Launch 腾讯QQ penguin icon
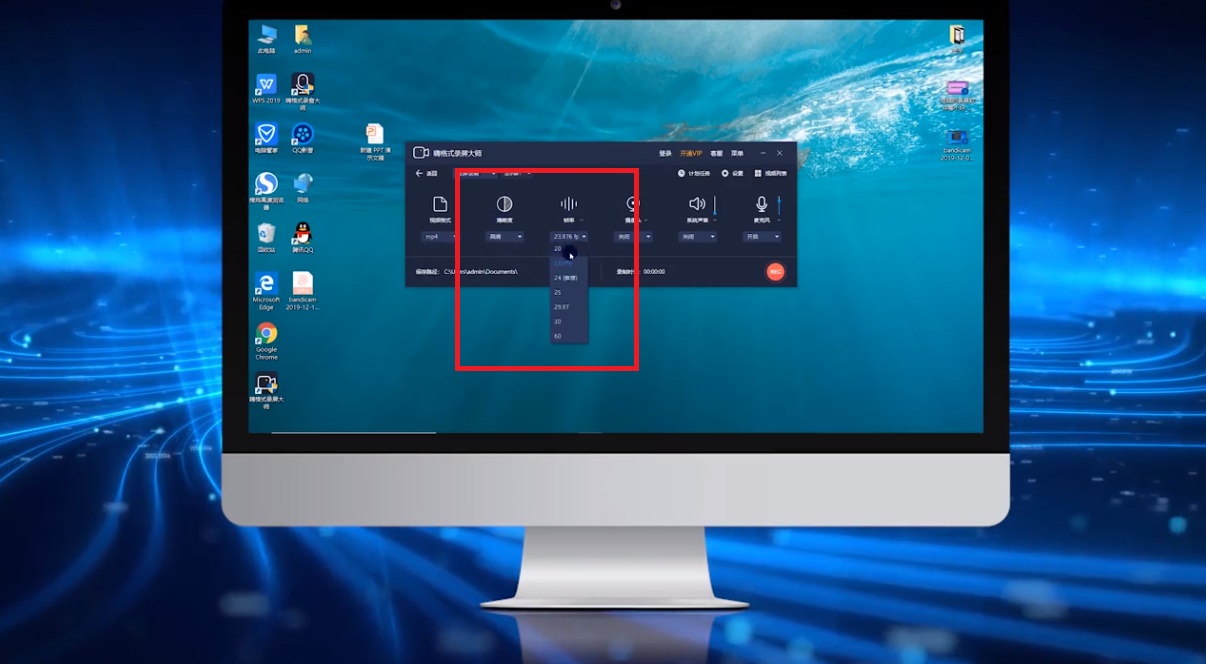Screen dimensions: 1206x664 point(303,238)
